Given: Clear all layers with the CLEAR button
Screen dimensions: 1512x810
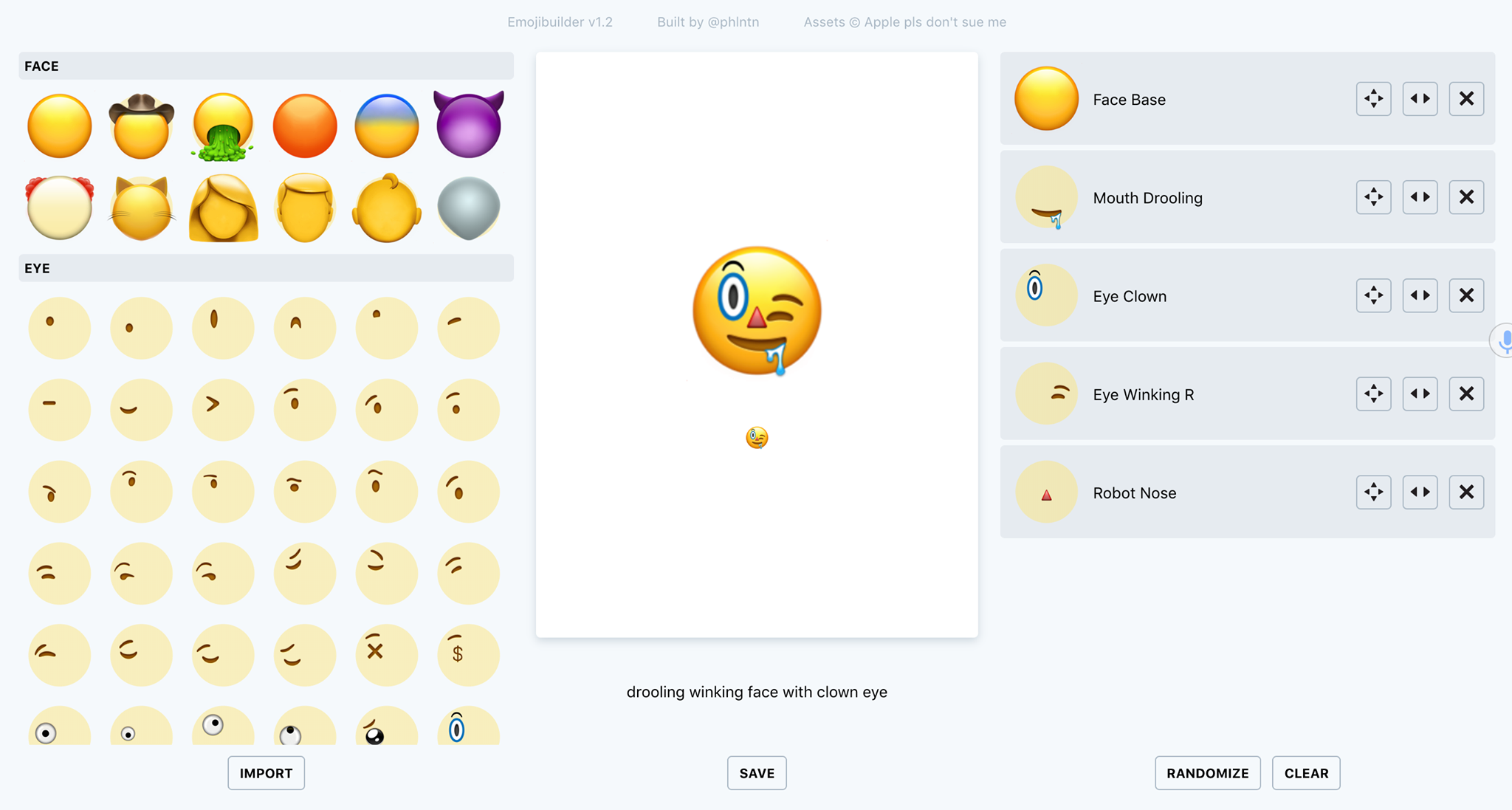Looking at the screenshot, I should pos(1306,773).
